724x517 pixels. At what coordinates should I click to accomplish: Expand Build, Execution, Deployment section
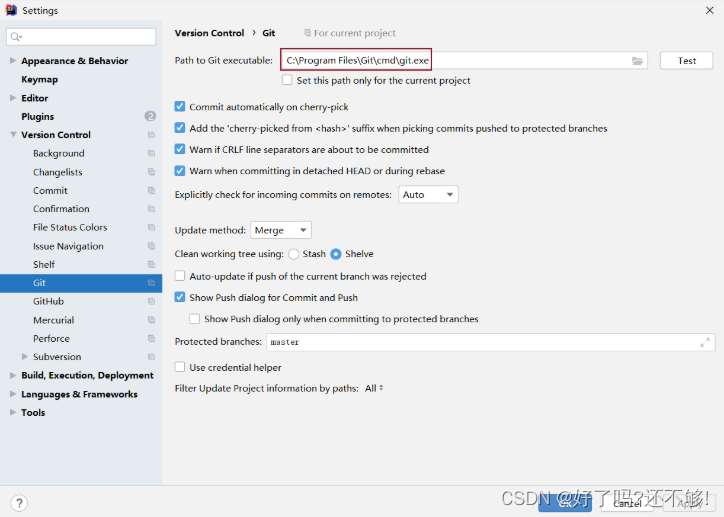pos(13,375)
